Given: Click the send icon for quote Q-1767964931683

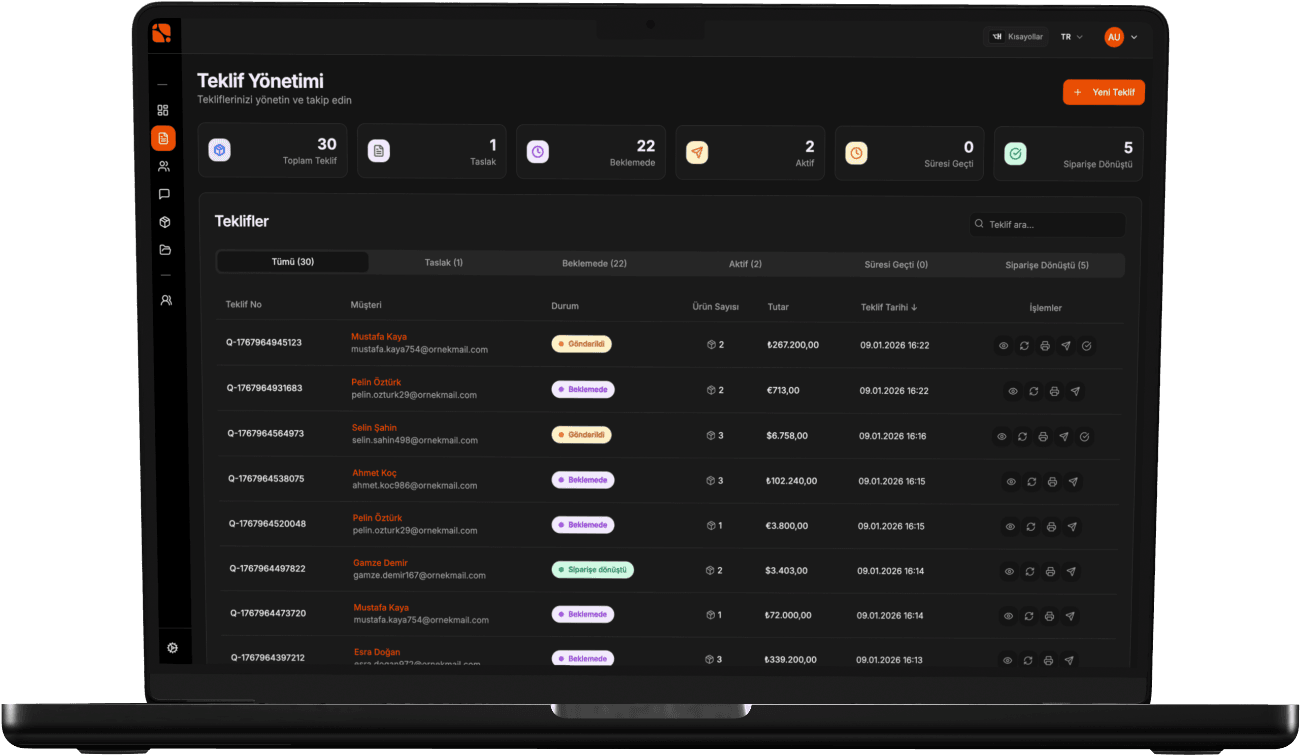Looking at the screenshot, I should click(x=1075, y=391).
